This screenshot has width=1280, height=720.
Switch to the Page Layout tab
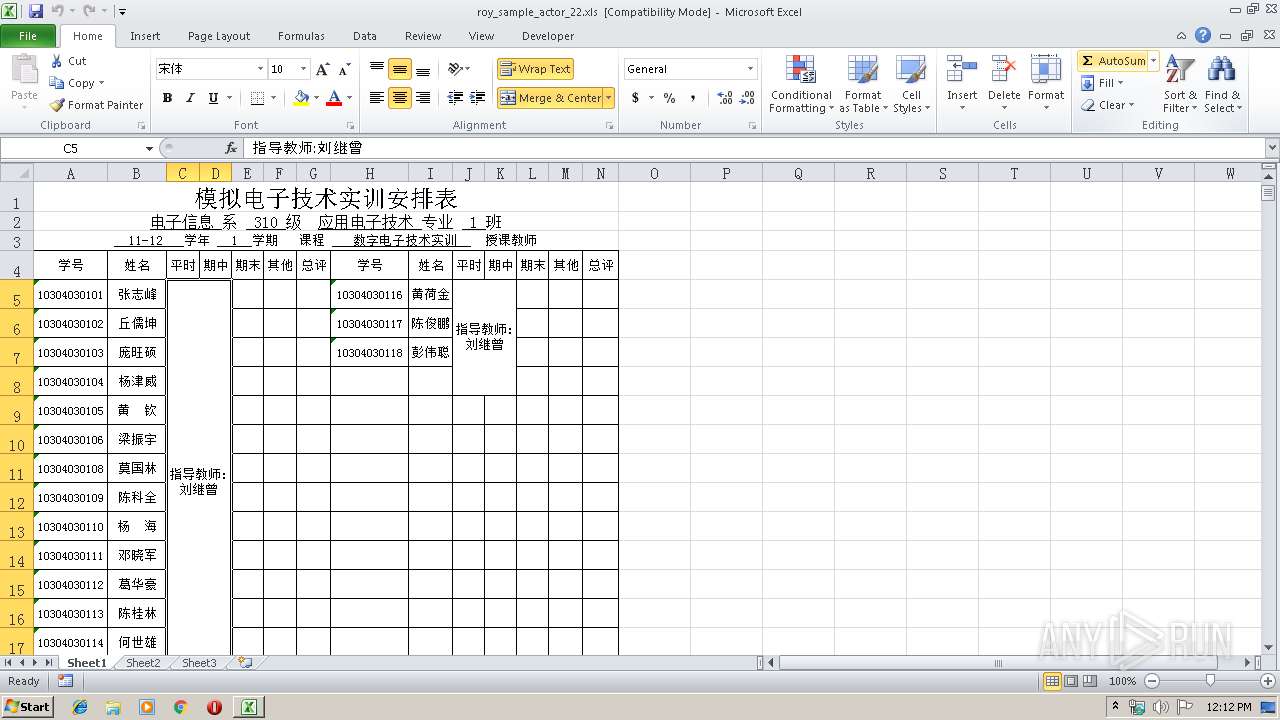219,36
